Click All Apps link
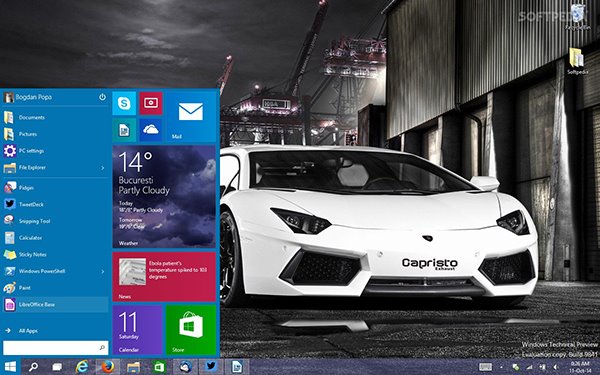600x375 pixels. [28, 331]
